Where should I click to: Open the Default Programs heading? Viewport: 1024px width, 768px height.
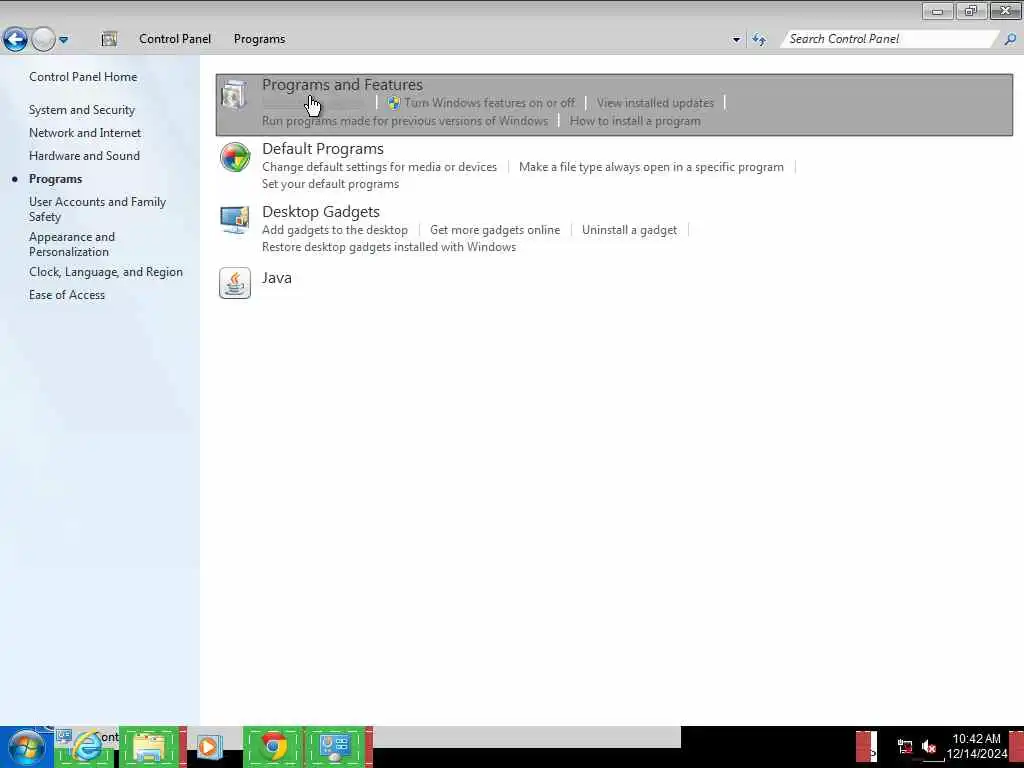tap(323, 149)
